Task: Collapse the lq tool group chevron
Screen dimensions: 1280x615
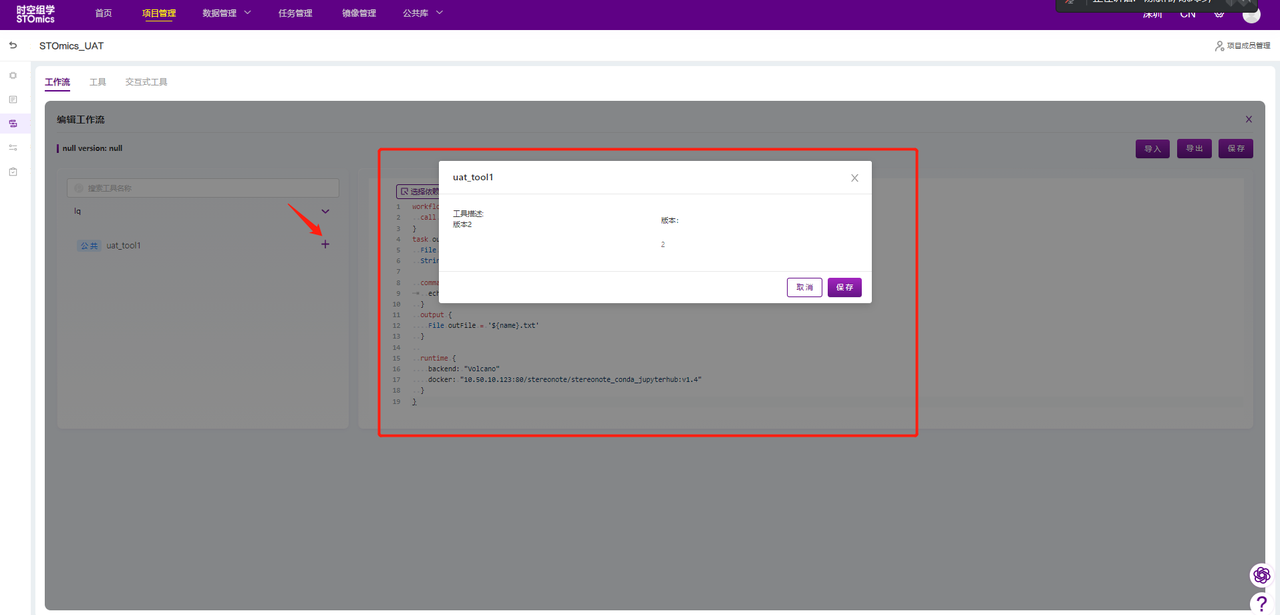Action: click(x=325, y=212)
